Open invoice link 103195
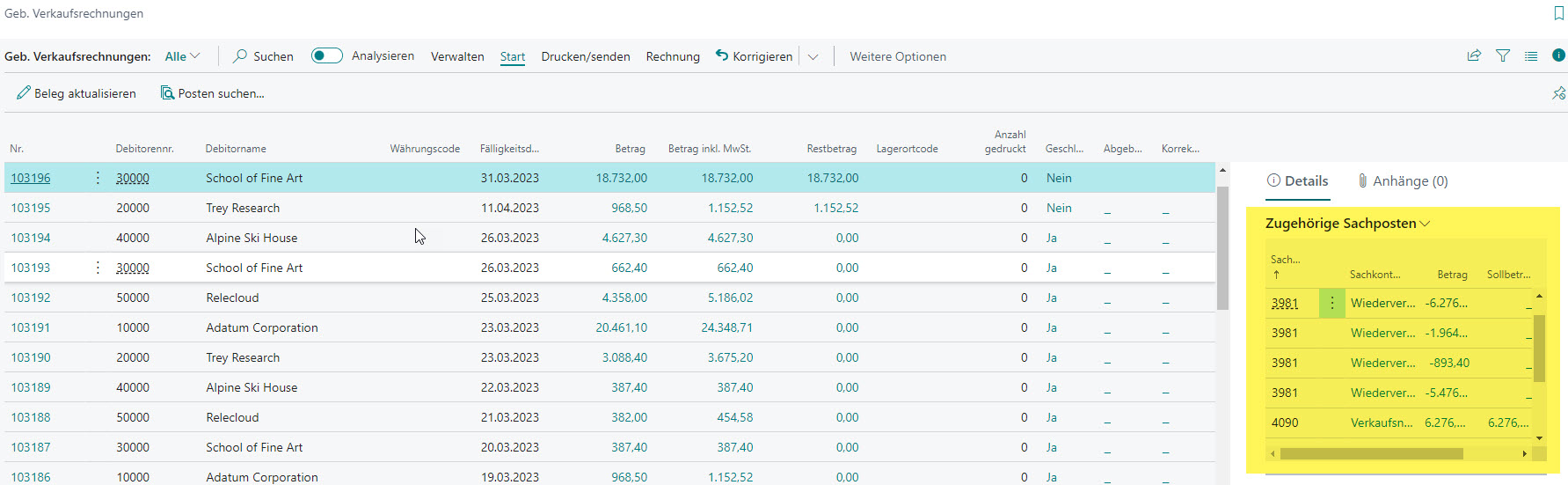Screen dimensions: 1568x485 [x=31, y=208]
